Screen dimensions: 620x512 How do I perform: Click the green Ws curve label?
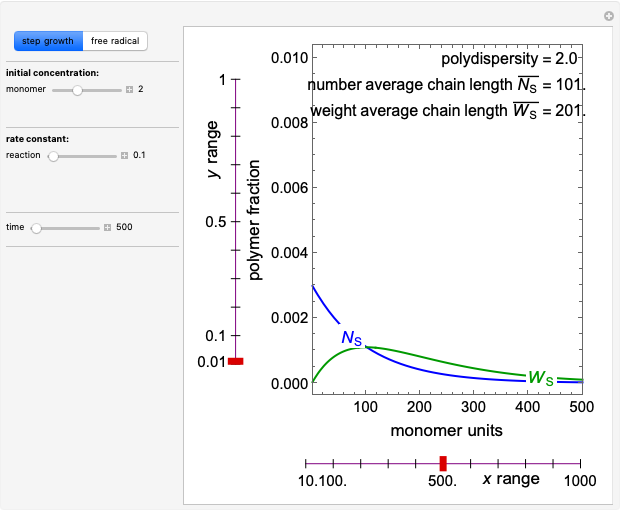coord(541,378)
